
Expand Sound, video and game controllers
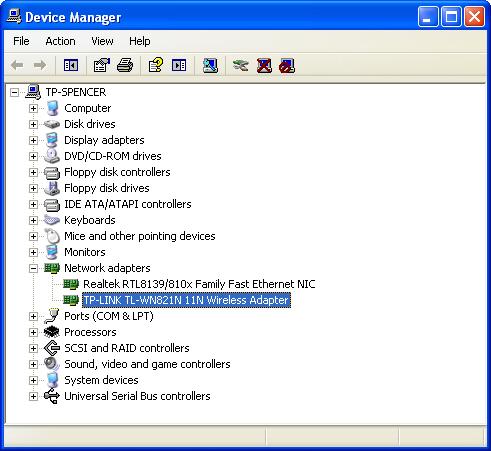[33, 364]
